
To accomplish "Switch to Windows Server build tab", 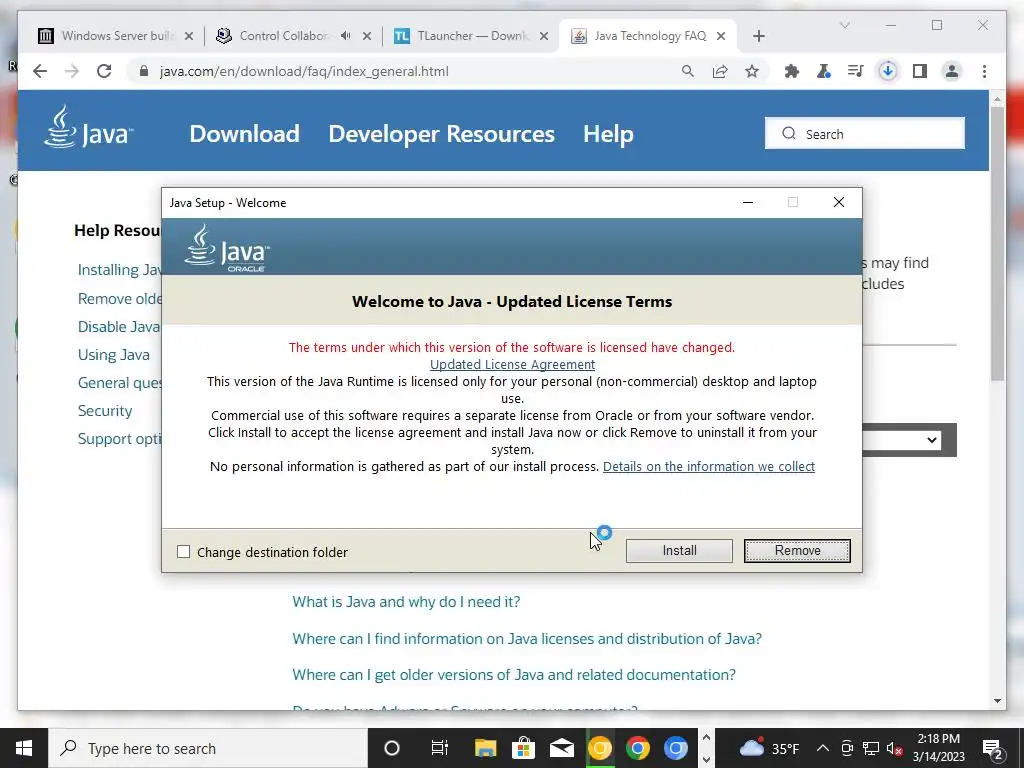I will 116,36.
